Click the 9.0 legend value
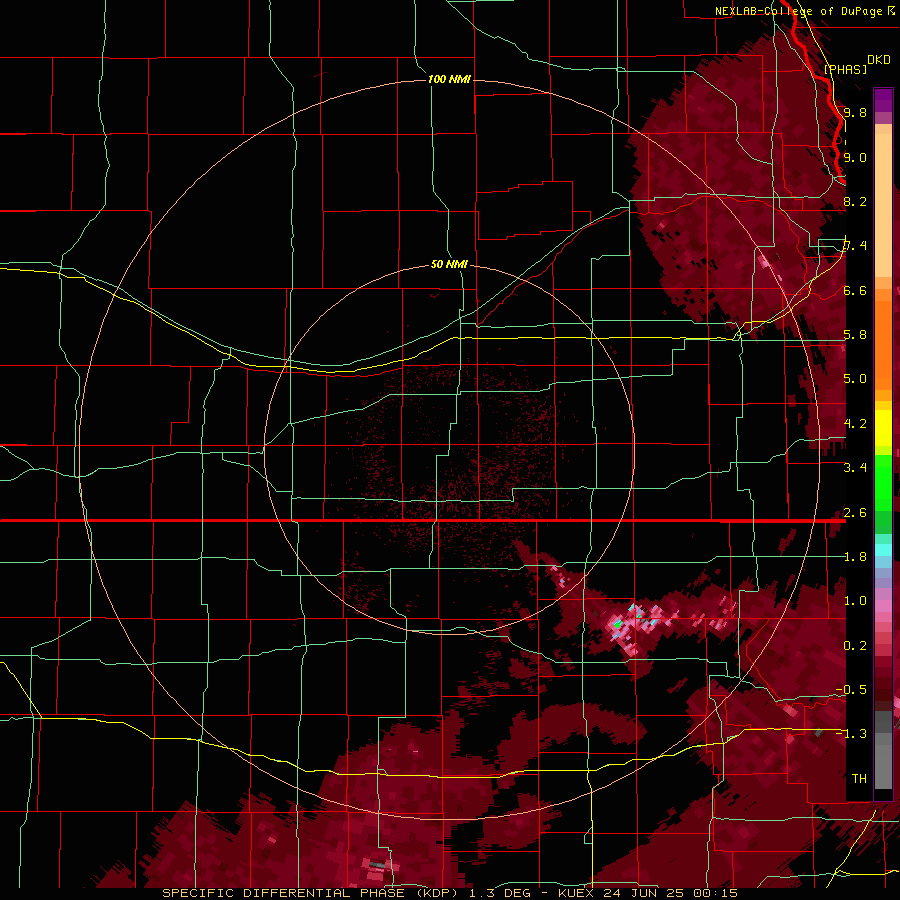 click(x=855, y=157)
